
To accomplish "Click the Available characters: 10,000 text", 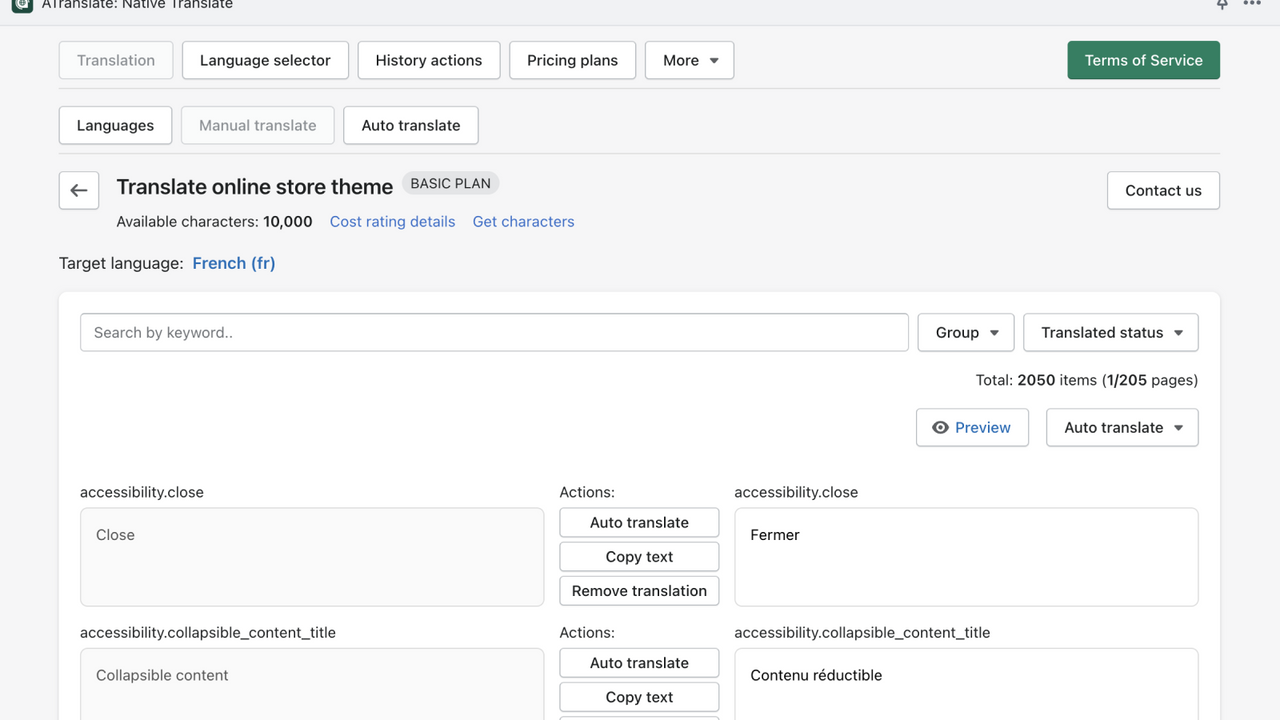I will tap(214, 221).
